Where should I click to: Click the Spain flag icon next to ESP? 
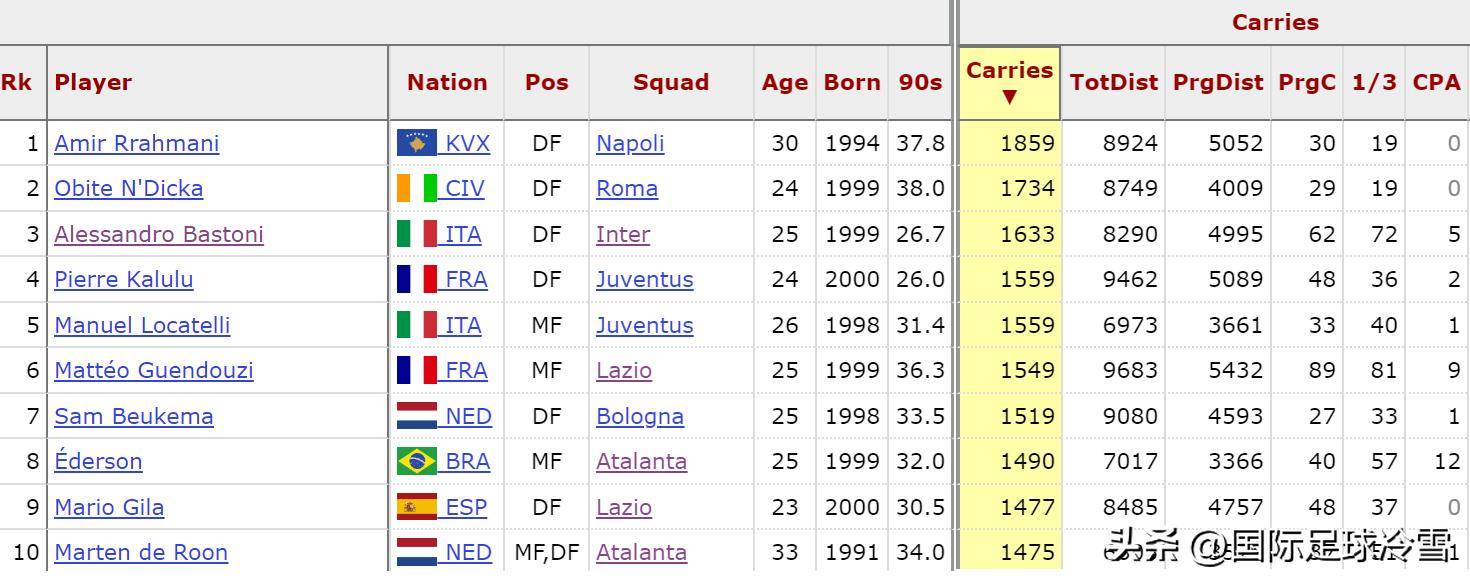pyautogui.click(x=417, y=507)
